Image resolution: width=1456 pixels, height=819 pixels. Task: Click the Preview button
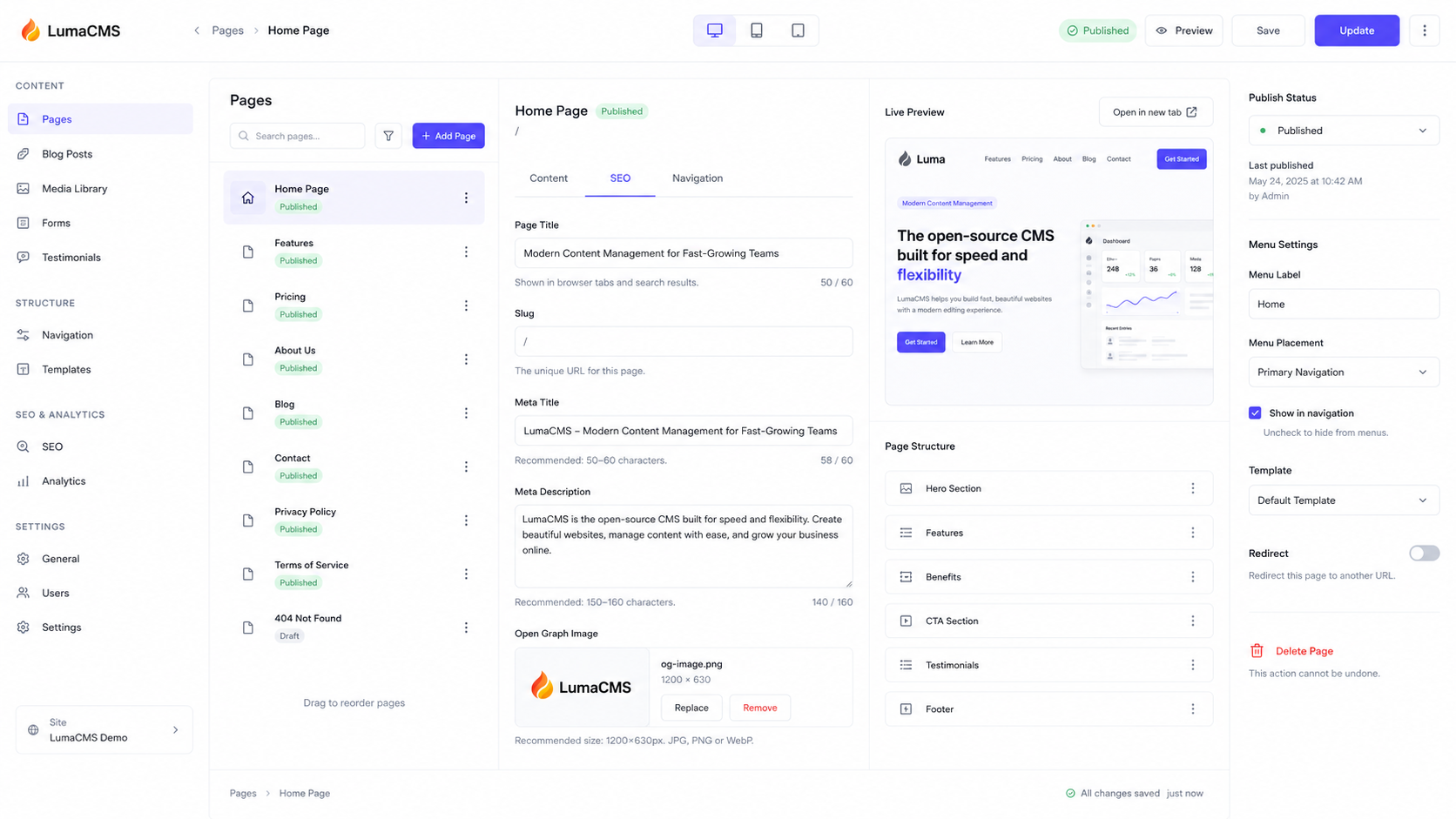tap(1183, 30)
